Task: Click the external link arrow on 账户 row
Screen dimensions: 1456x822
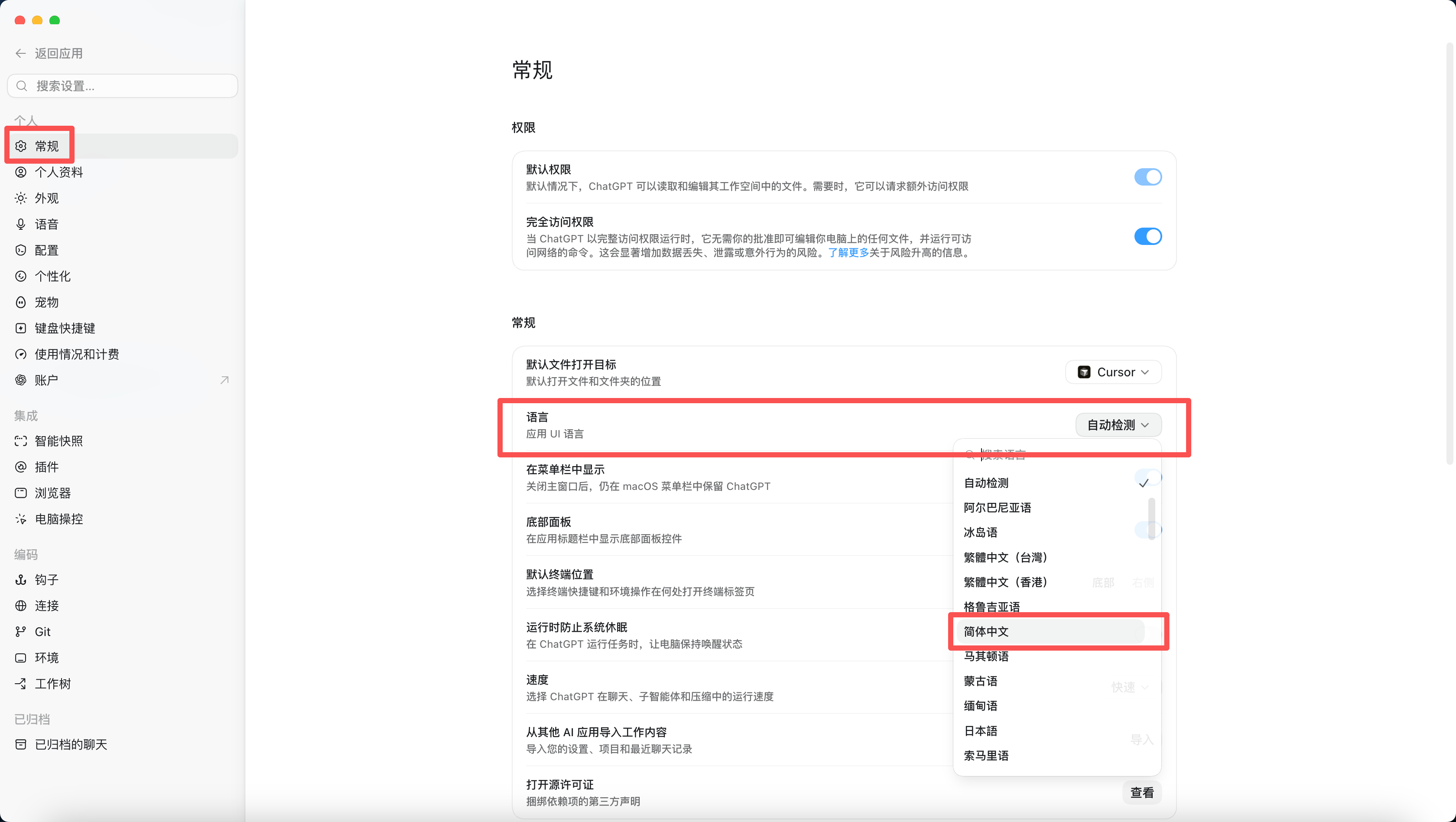Action: 224,381
